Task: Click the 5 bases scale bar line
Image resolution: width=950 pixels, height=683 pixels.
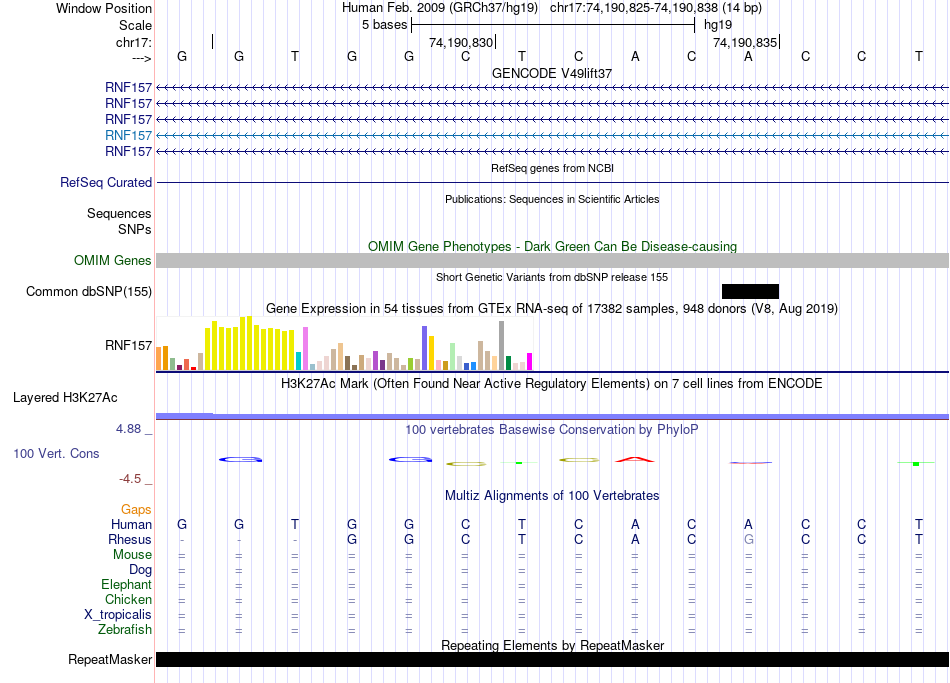Action: 553,25
